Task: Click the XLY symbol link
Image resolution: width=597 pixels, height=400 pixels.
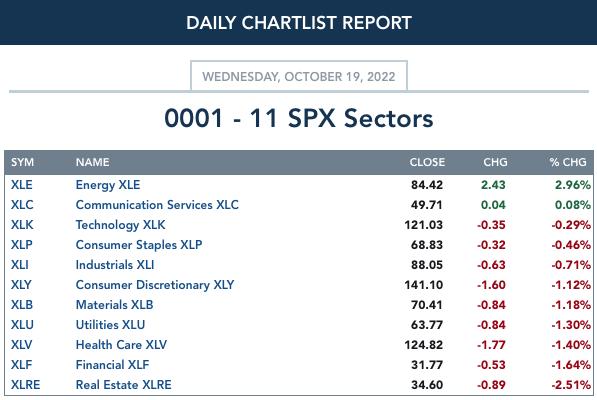Action: [21, 285]
